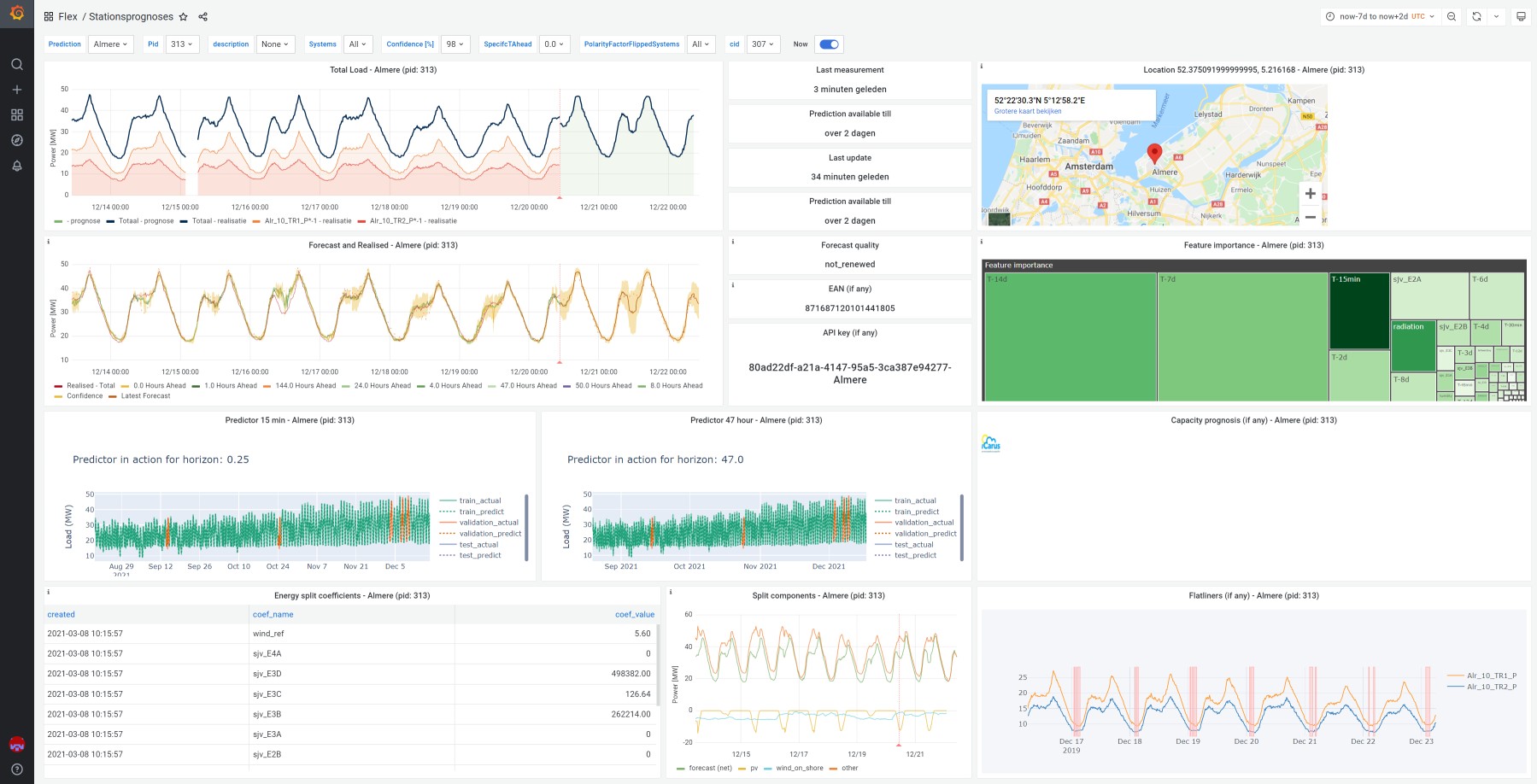Click the dashboard grid icon beside Flex

tap(49, 16)
